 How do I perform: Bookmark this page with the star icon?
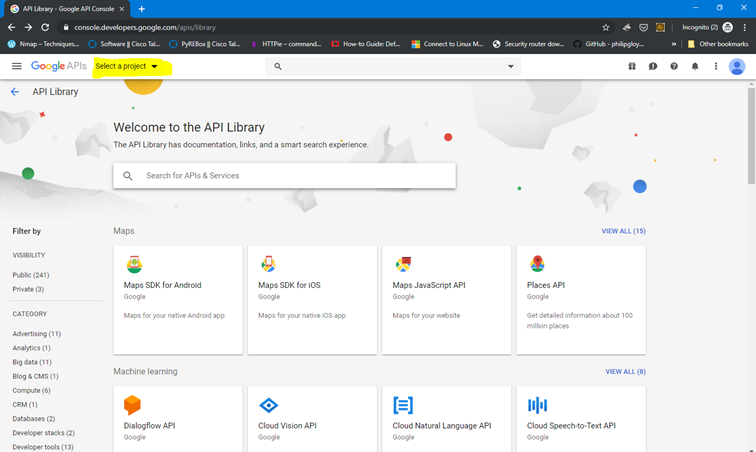click(x=606, y=27)
